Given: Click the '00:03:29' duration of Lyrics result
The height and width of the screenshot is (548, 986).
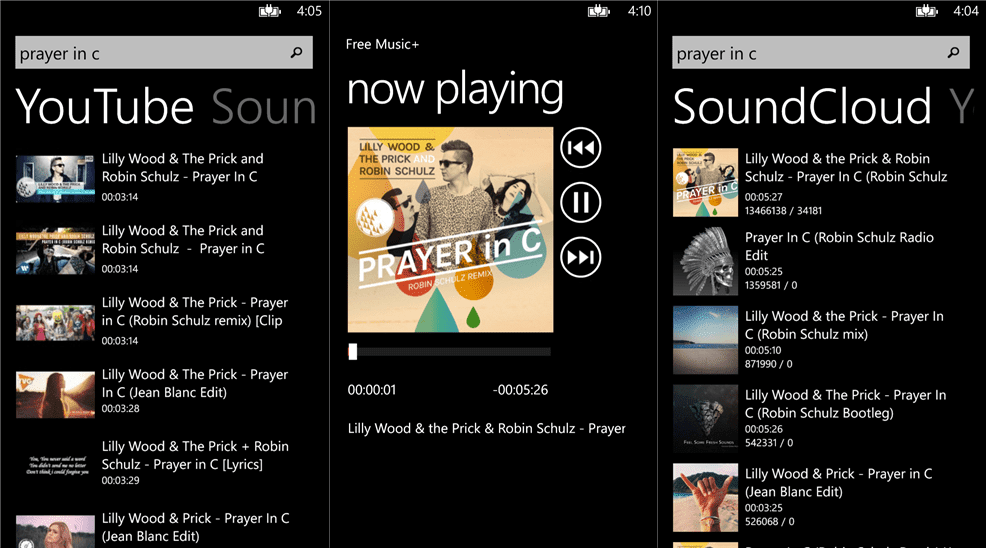Looking at the screenshot, I should click(120, 480).
